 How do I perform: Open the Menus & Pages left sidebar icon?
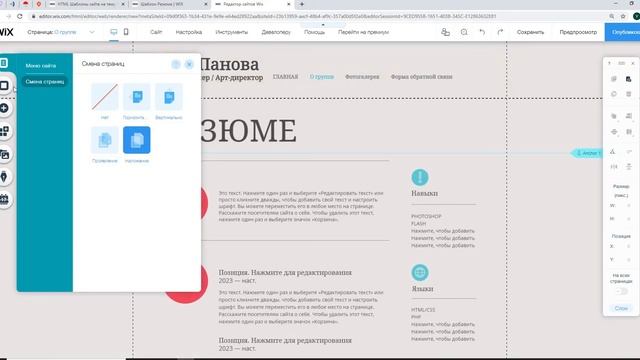tap(4, 63)
